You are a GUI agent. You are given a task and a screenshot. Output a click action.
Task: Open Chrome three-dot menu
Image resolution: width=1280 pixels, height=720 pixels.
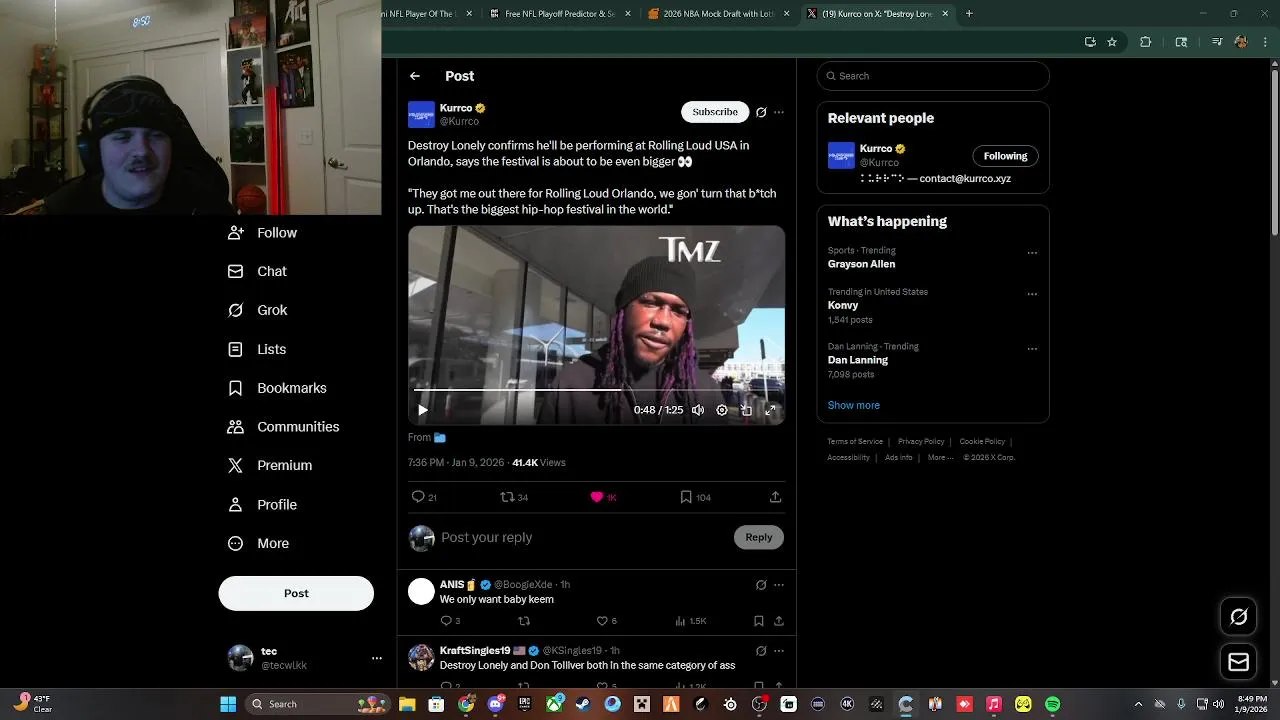tap(1263, 42)
